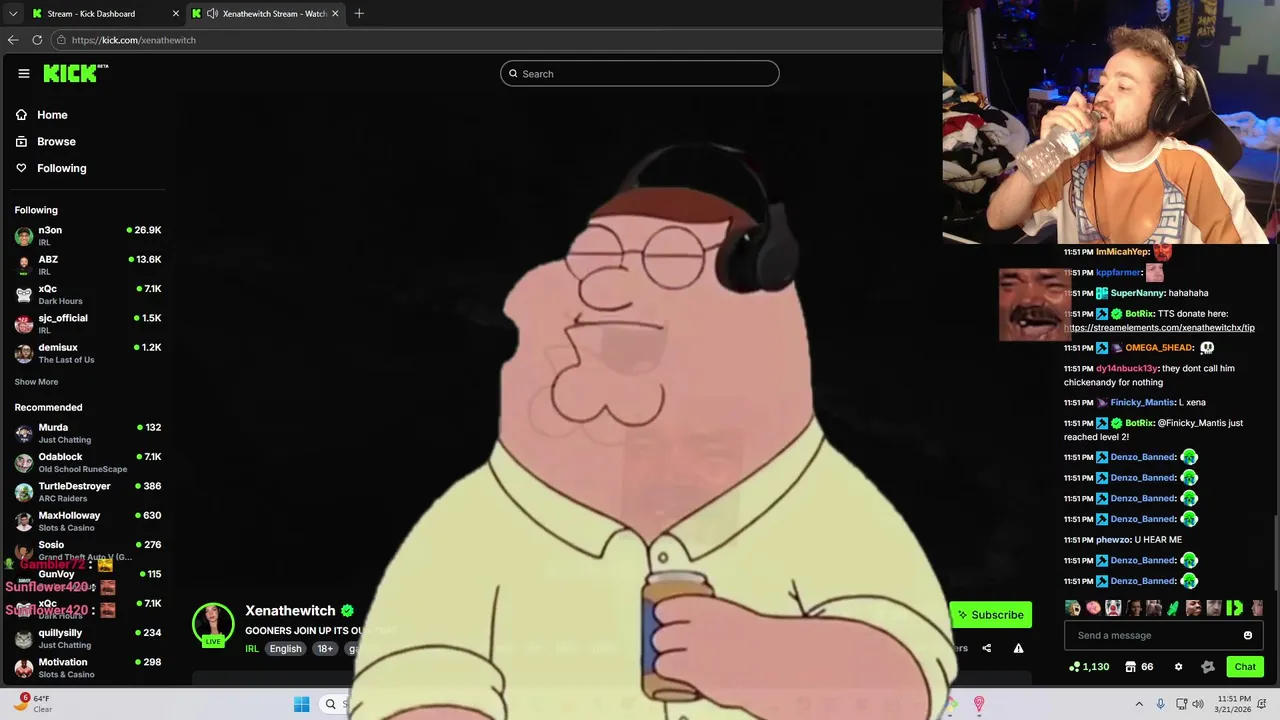The width and height of the screenshot is (1280, 720).
Task: Click the gray badge icon beside Chat button
Action: pos(1208,667)
